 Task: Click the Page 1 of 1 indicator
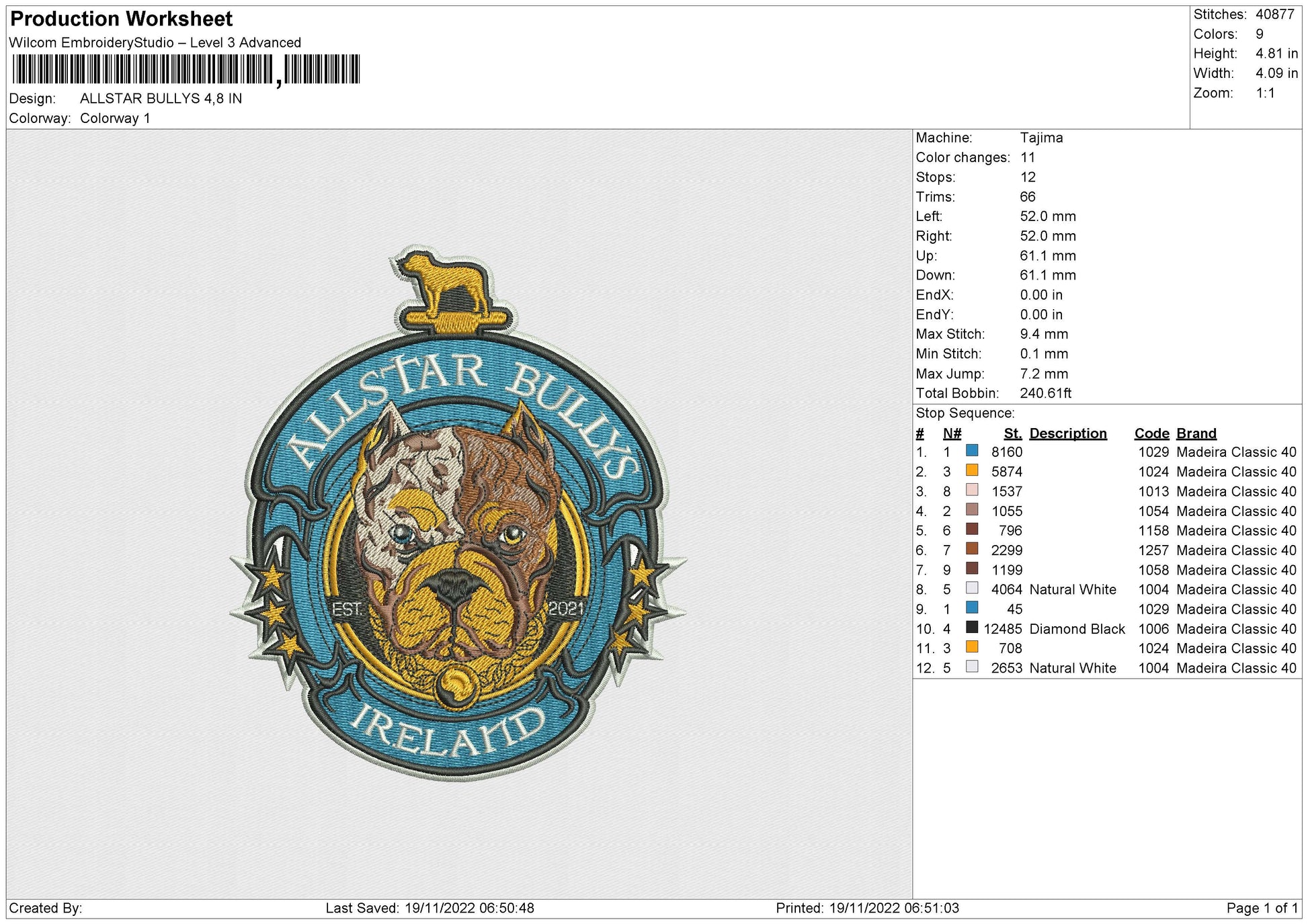point(1262,908)
